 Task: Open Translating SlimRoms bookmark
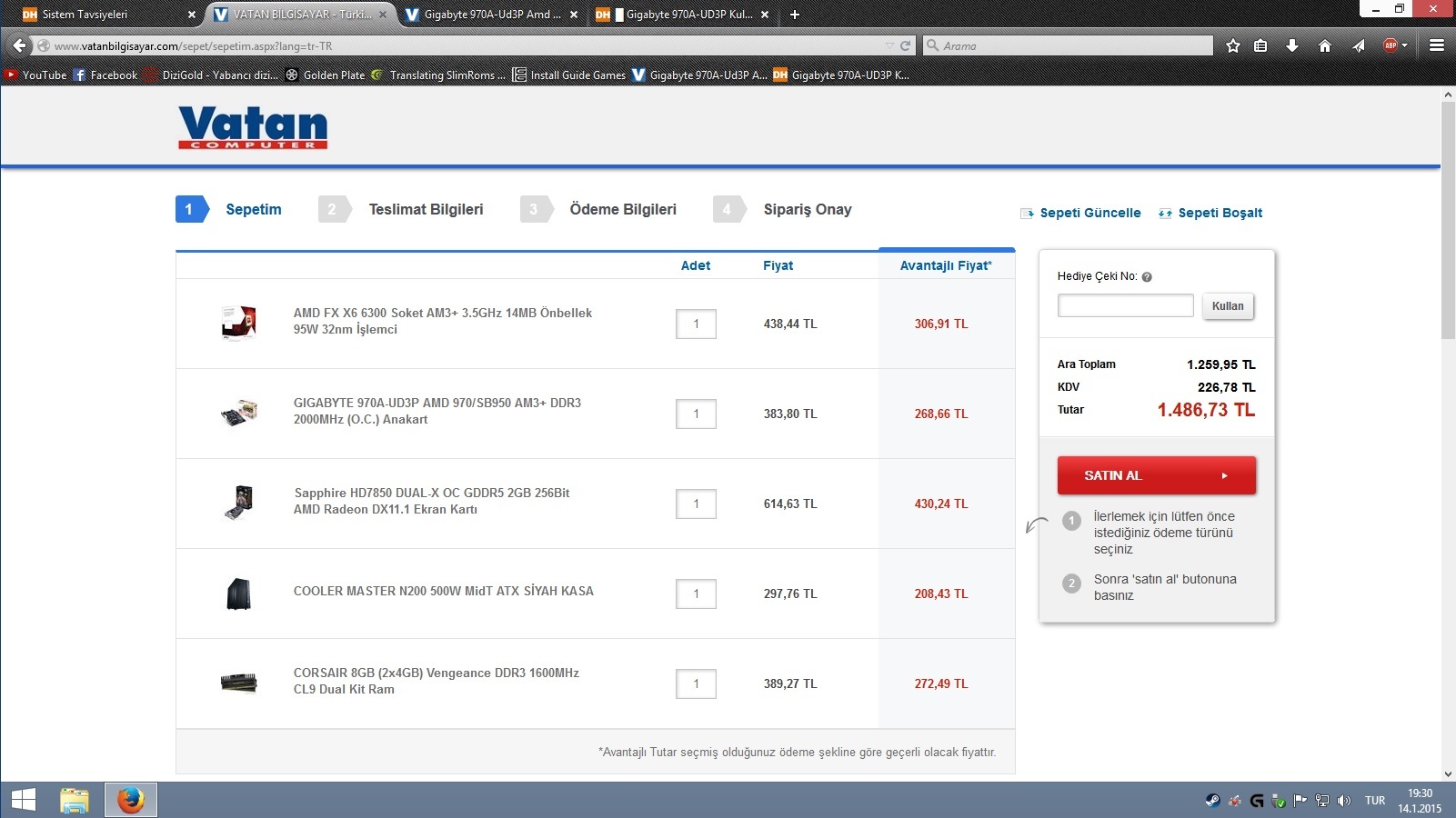[x=438, y=75]
